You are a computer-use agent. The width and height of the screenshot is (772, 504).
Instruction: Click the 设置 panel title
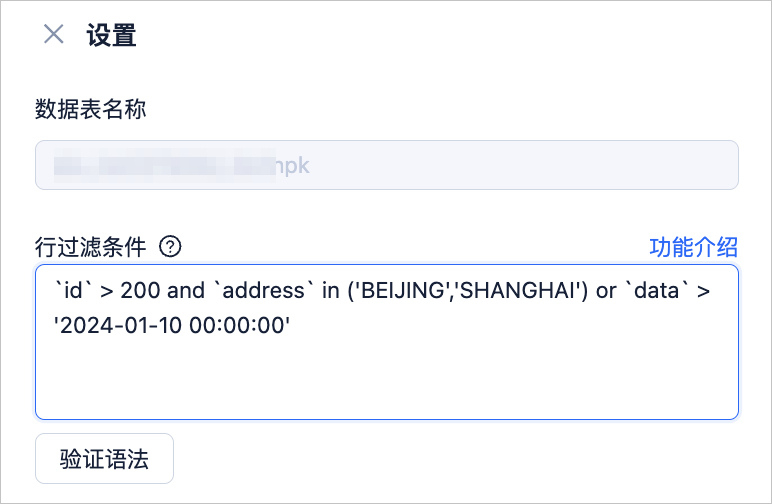coord(112,35)
